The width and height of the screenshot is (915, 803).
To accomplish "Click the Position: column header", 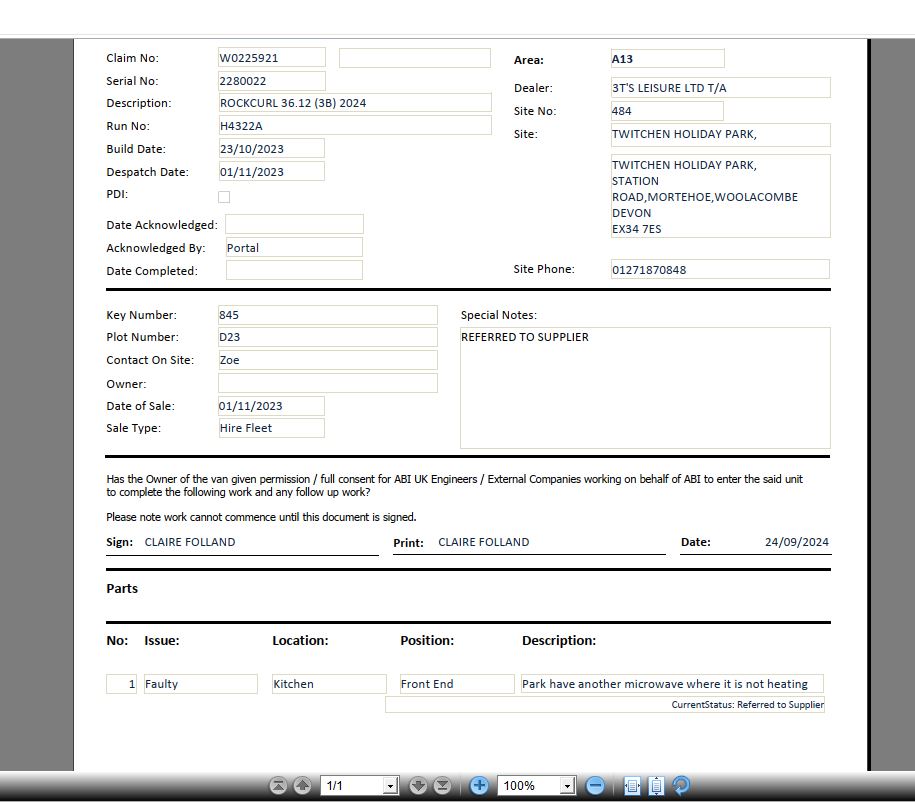I will (427, 641).
